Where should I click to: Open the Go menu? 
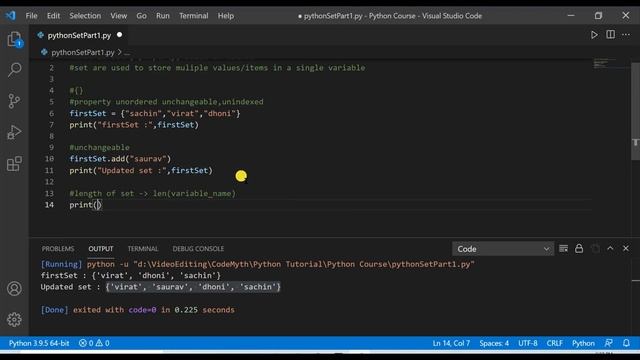[141, 16]
